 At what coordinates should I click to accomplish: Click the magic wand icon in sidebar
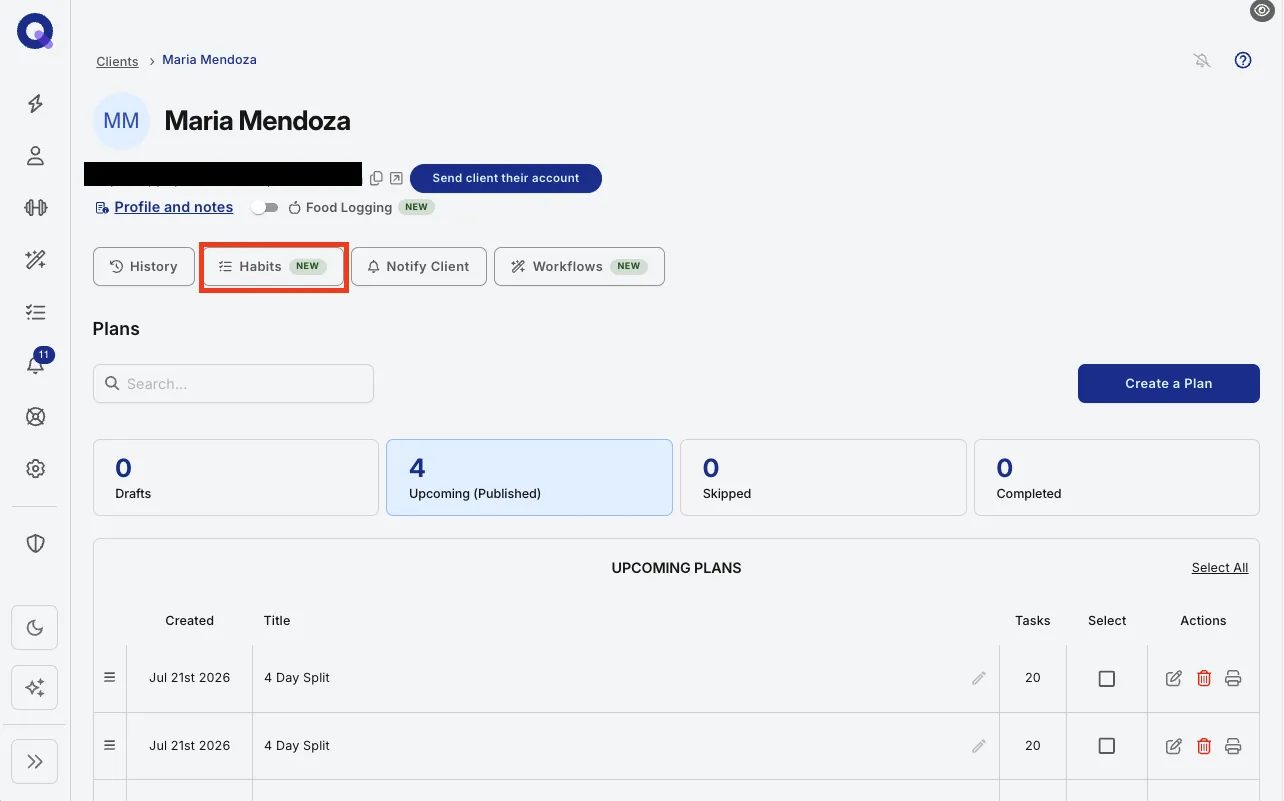[35, 260]
